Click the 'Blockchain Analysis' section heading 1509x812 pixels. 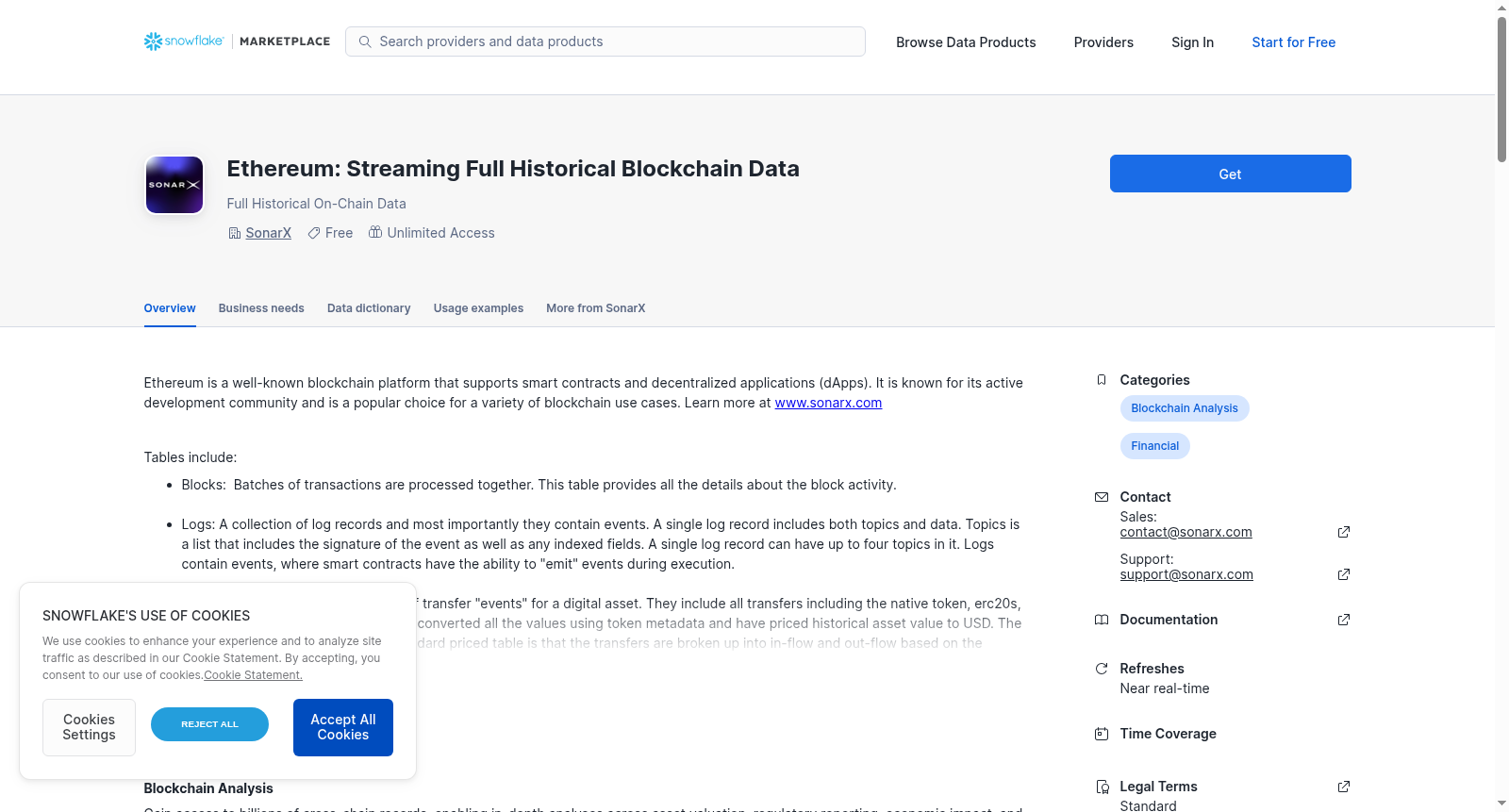[x=208, y=788]
